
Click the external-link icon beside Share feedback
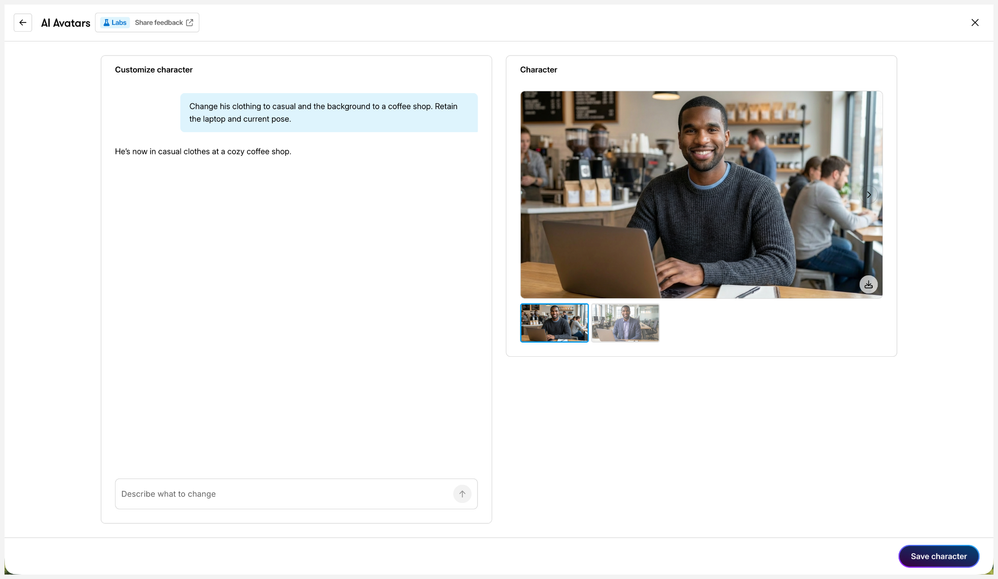click(190, 23)
